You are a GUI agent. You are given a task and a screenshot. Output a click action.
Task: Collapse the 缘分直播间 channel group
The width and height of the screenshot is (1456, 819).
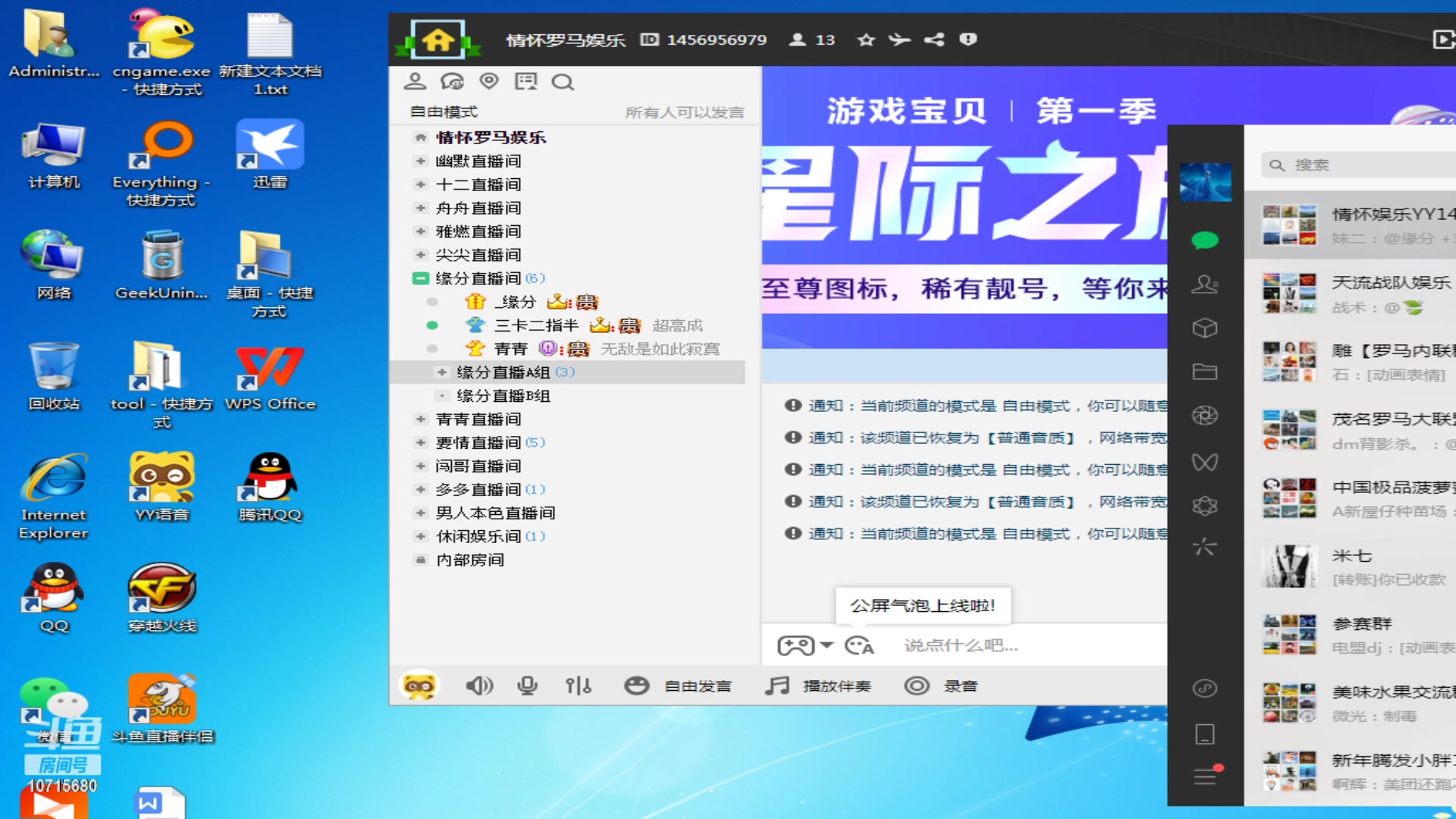421,278
